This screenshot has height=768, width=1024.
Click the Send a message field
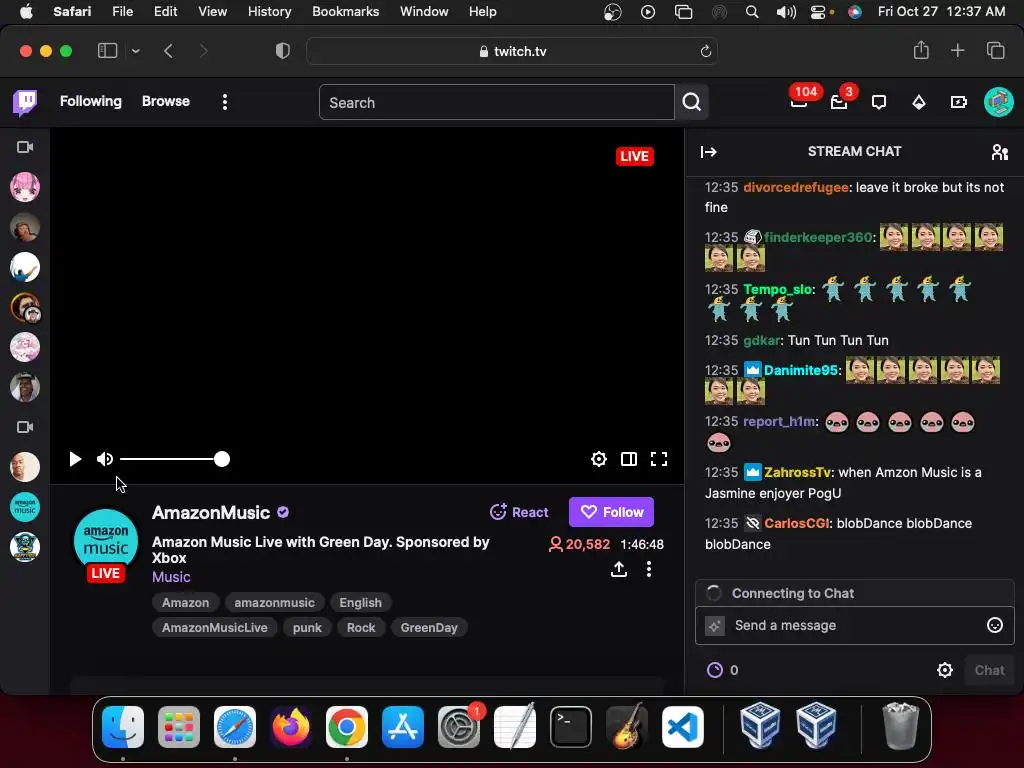[x=854, y=626]
